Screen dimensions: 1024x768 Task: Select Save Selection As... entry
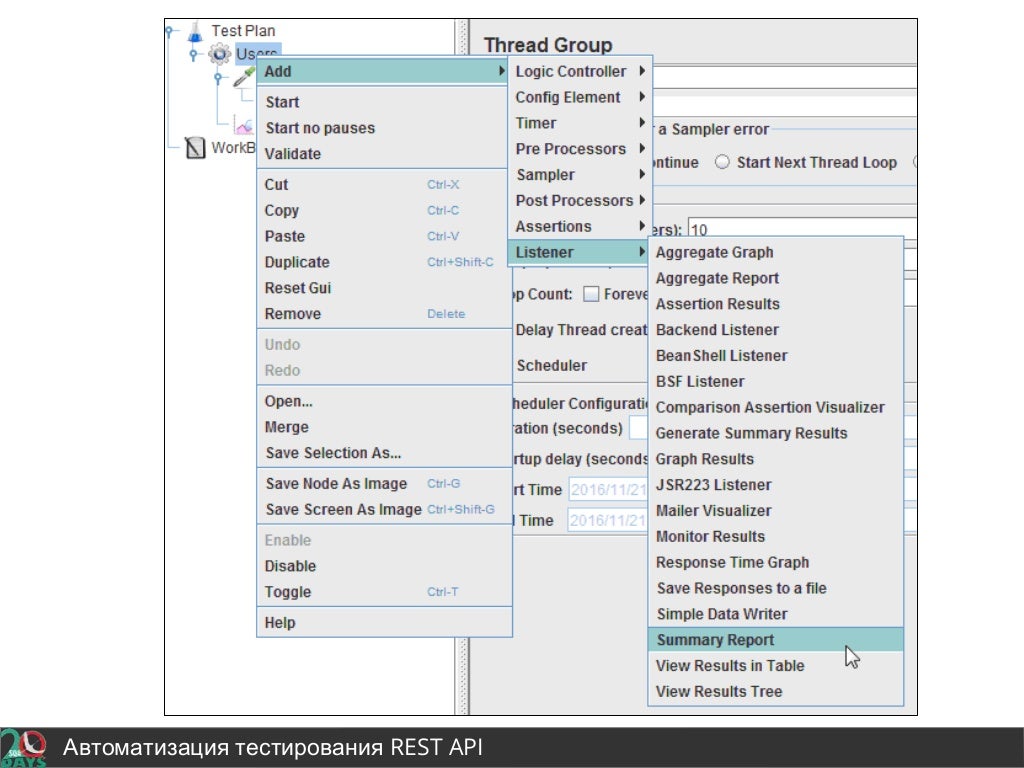[385, 453]
